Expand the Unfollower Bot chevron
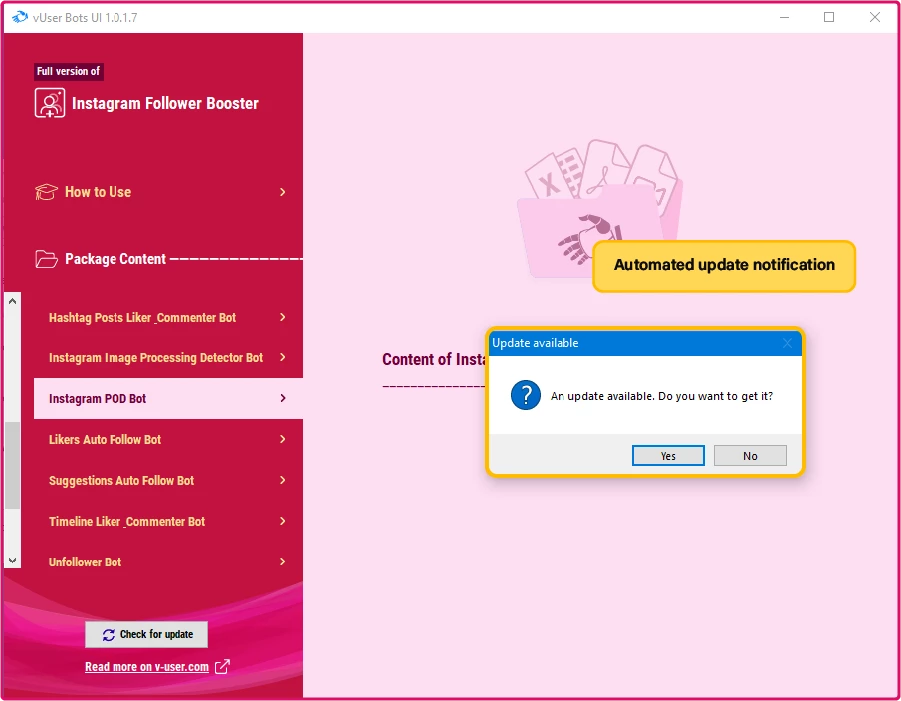This screenshot has height=701, width=901. coord(283,562)
